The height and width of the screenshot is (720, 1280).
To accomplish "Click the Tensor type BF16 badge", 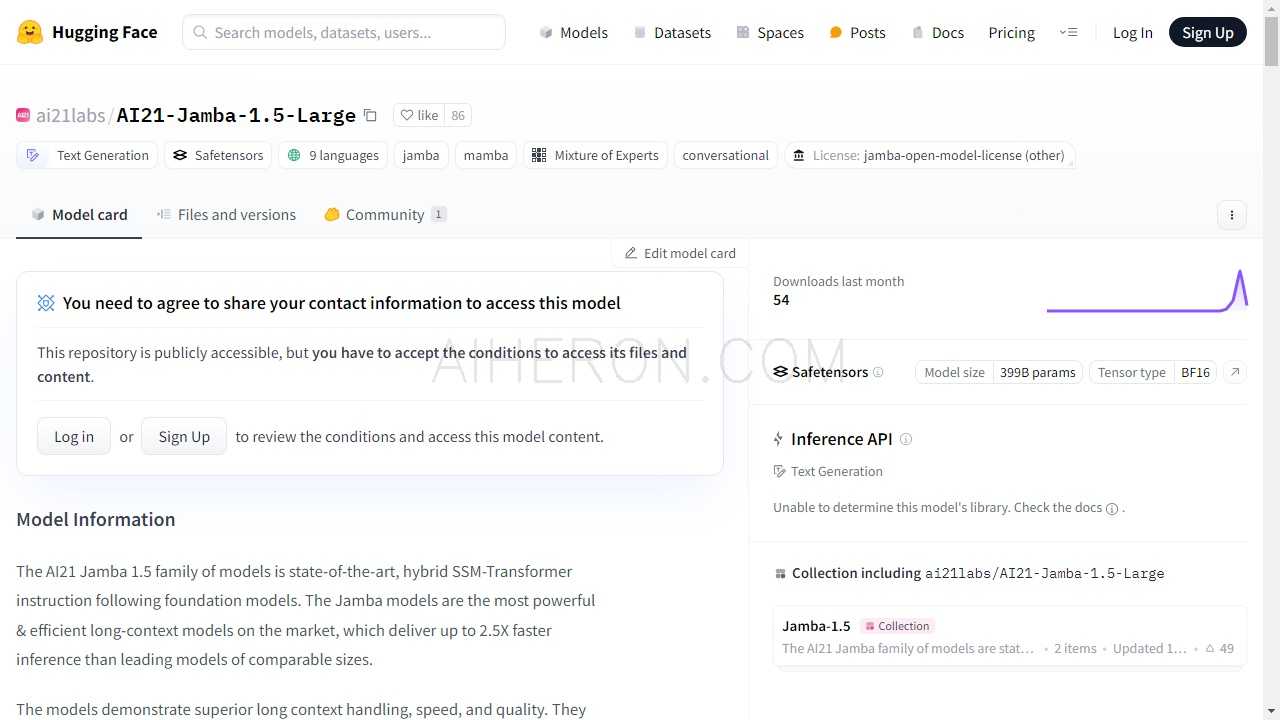I will coord(1154,372).
